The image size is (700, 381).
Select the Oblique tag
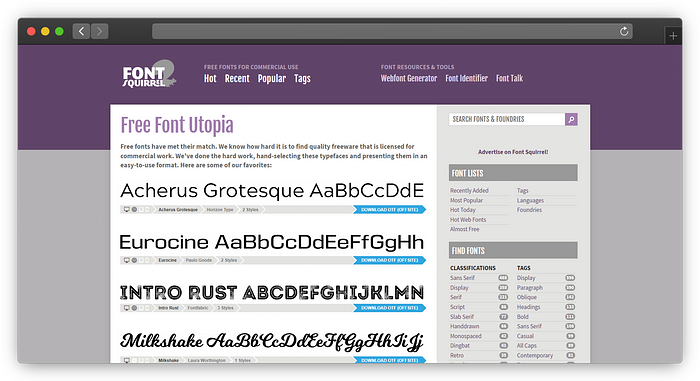point(527,297)
